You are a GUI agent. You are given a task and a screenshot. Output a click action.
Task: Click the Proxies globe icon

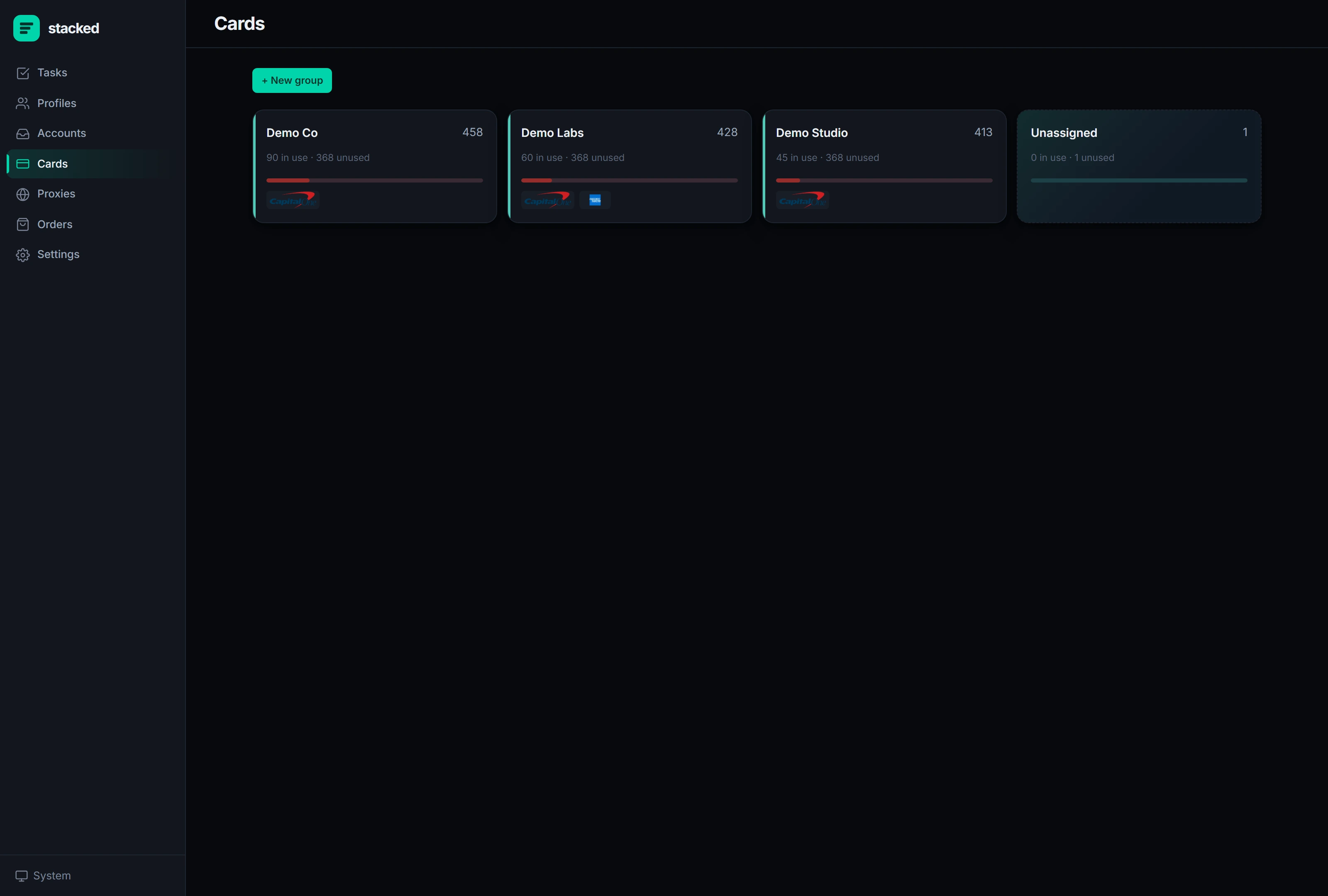[x=23, y=194]
